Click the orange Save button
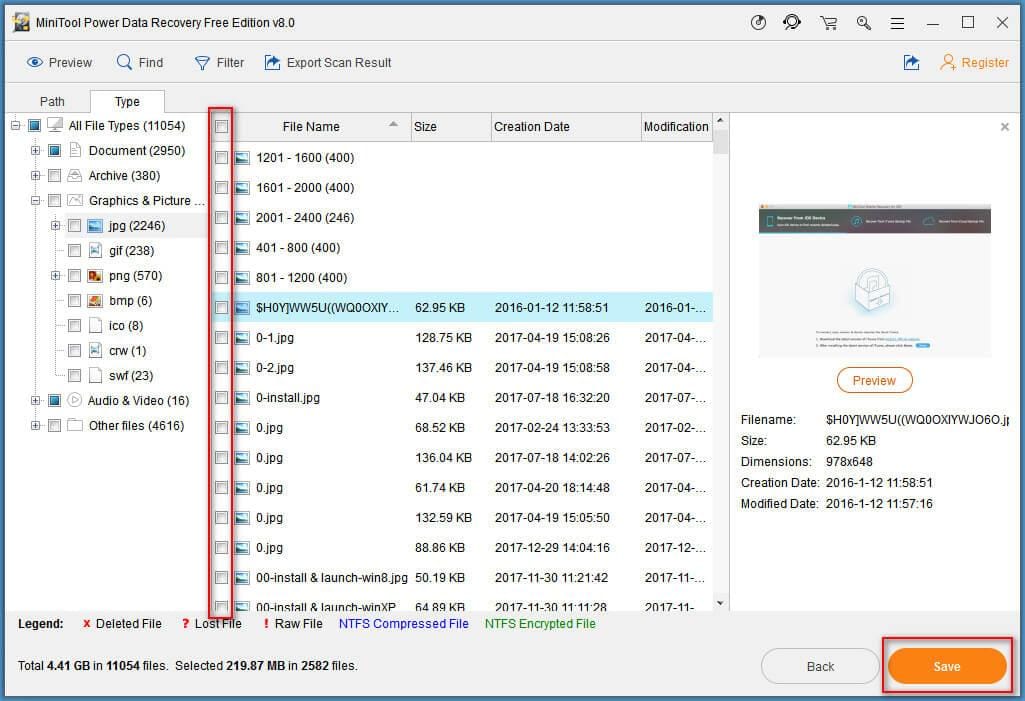Image resolution: width=1025 pixels, height=701 pixels. click(947, 666)
